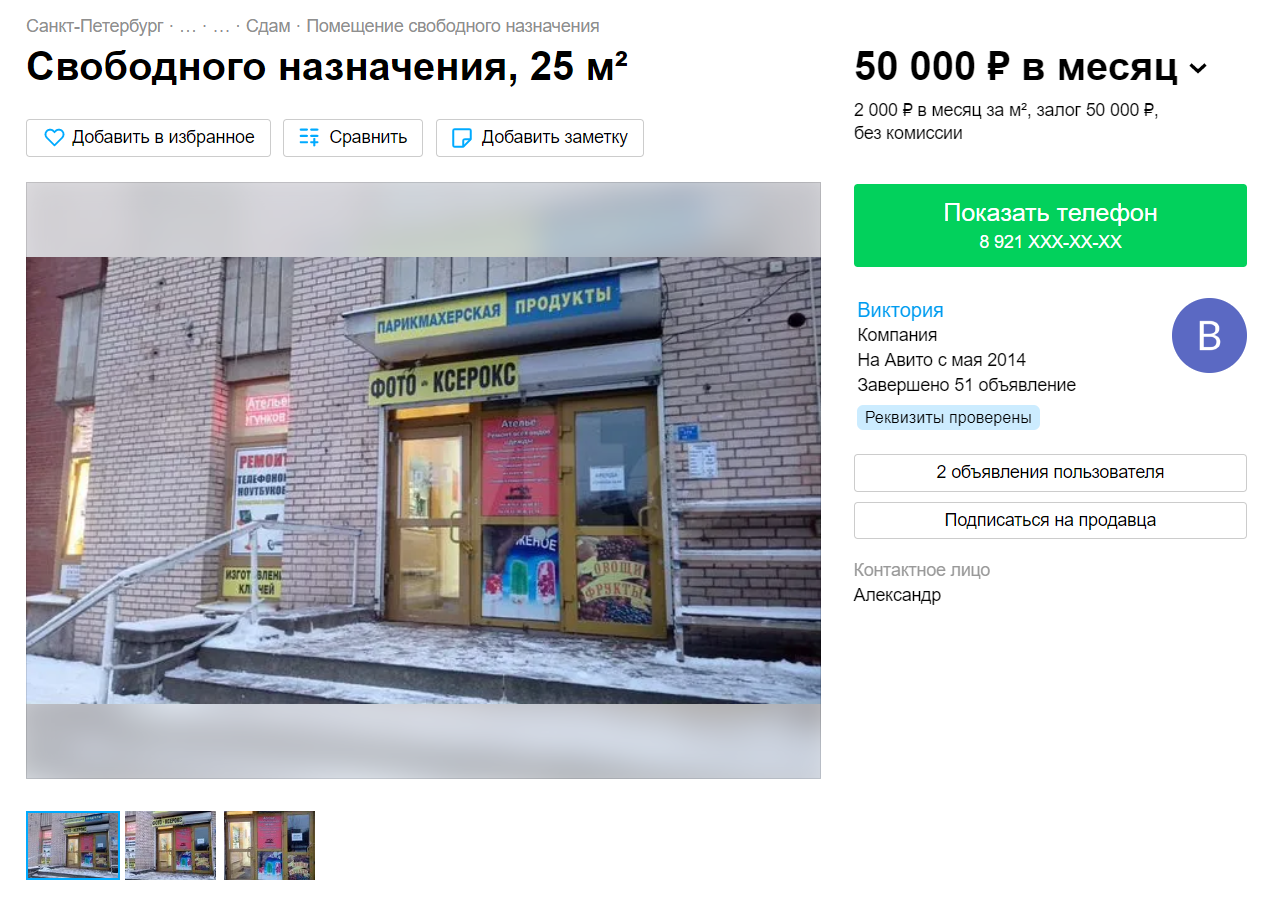Screen dimensions: 1283x901
Task: Click first ellipsis in breadcrumb trail
Action: point(187,26)
